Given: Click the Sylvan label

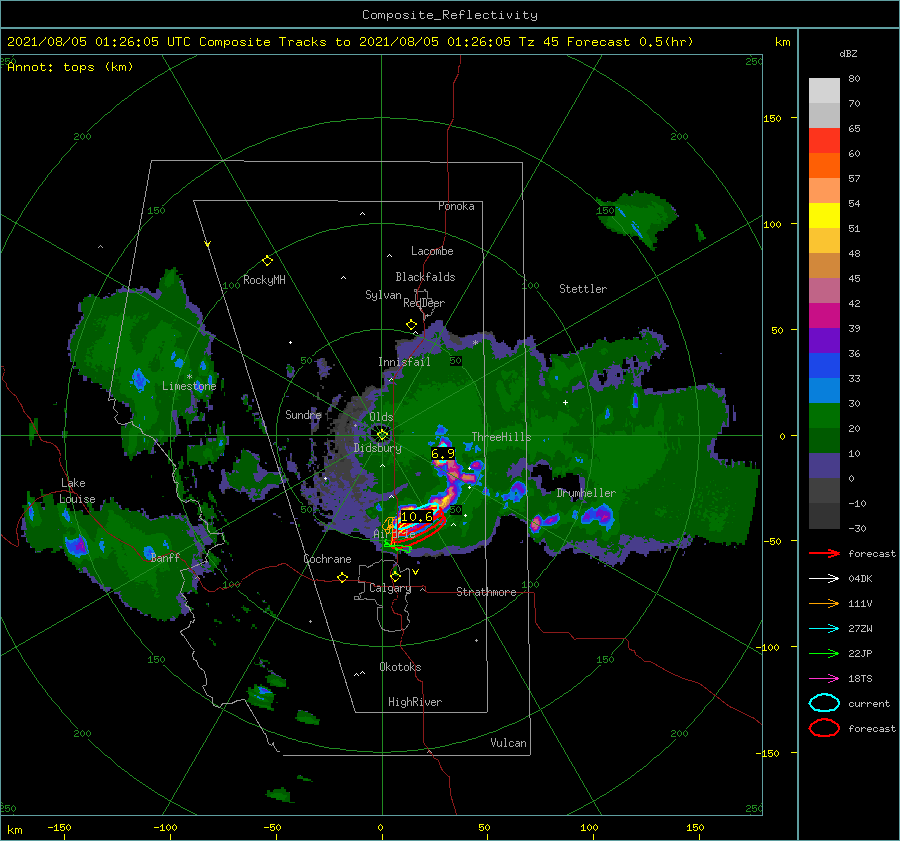Looking at the screenshot, I should tap(383, 295).
